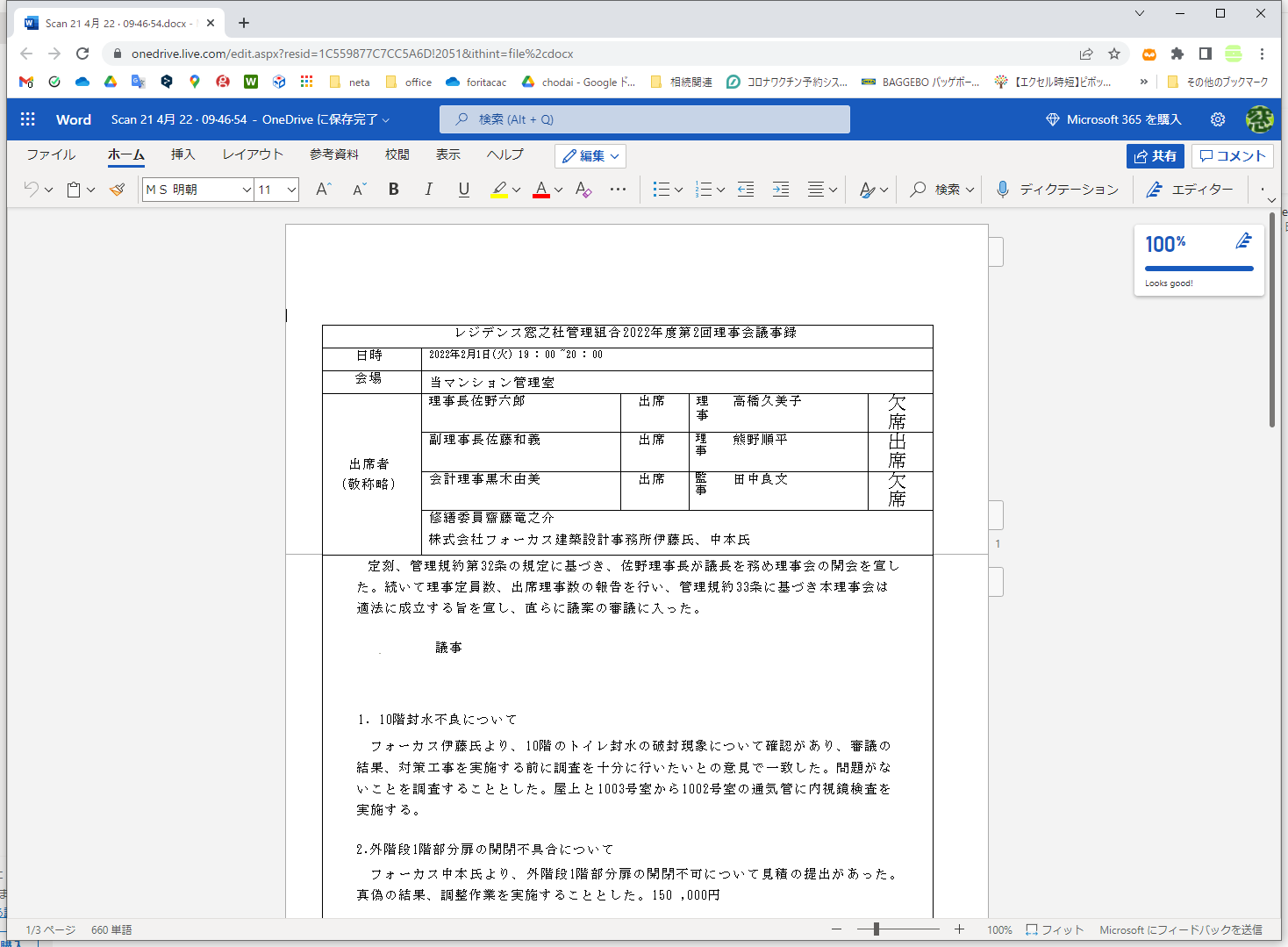Viewport: 1288px width, 947px height.
Task: Clear all formatting with the eraser icon
Action: (582, 189)
